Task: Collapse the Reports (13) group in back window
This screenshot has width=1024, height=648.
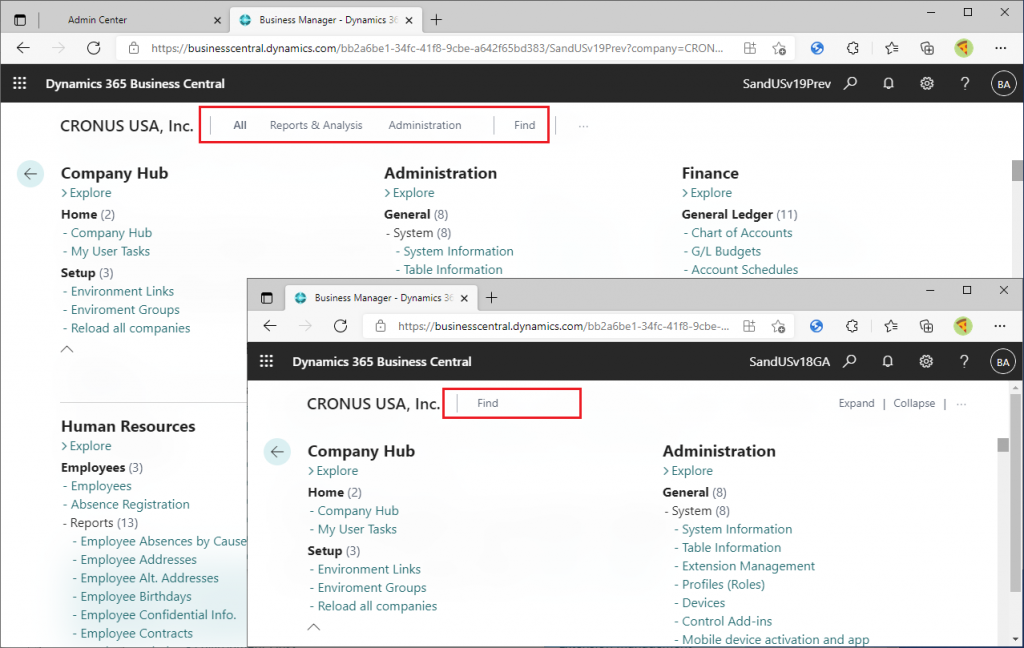Action: (x=101, y=523)
